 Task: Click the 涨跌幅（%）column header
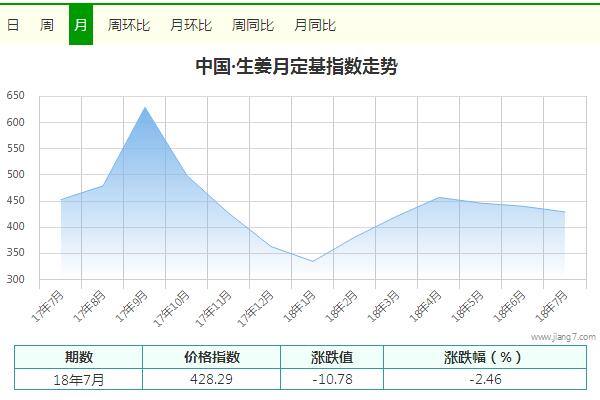[485, 357]
